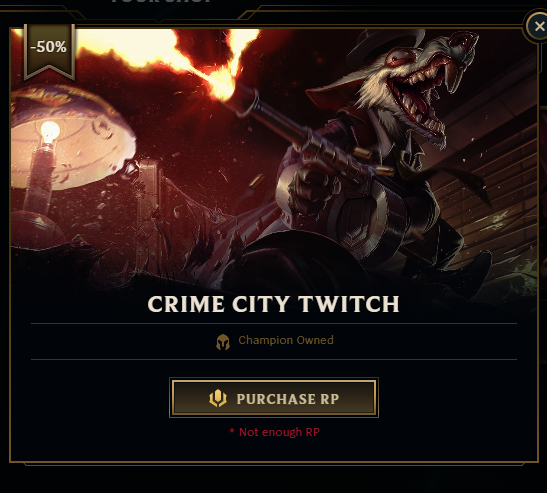Click the divider line above Purchase RP
Viewport: 547px width, 493px height.
[x=274, y=359]
